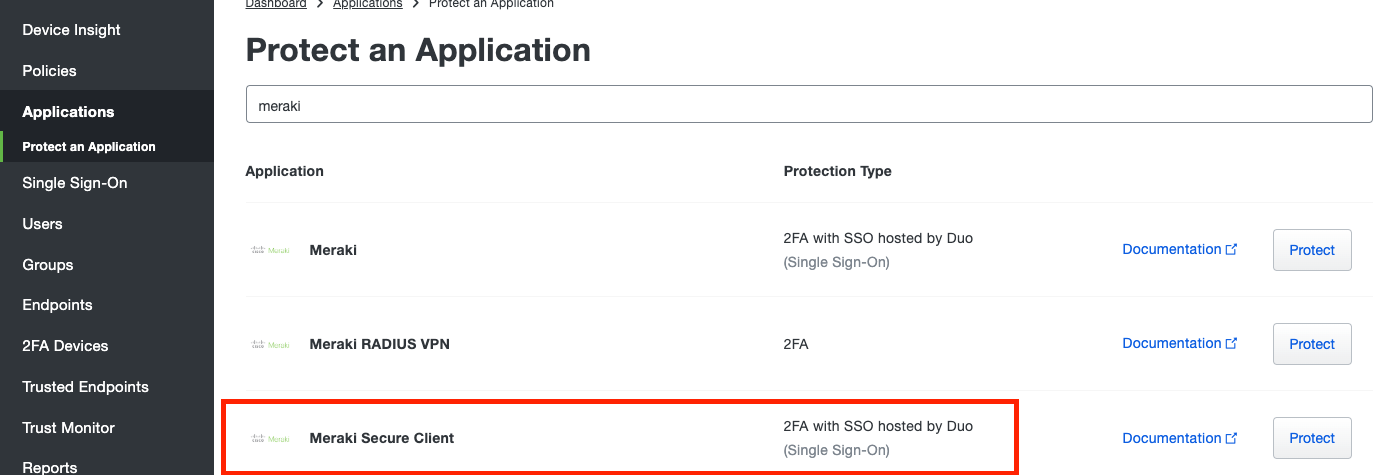
Task: Open Documentation link for Meraki RADIUS VPN
Action: point(1180,343)
